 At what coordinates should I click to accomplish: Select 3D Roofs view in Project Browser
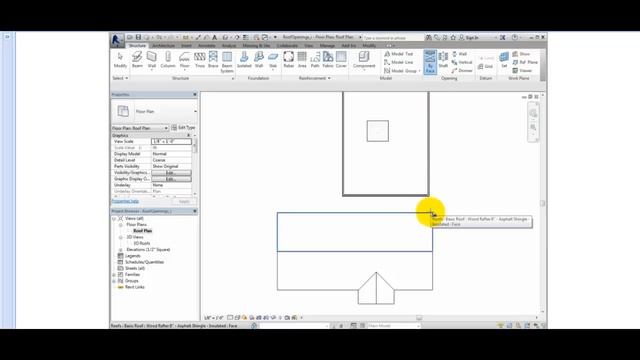(142, 243)
